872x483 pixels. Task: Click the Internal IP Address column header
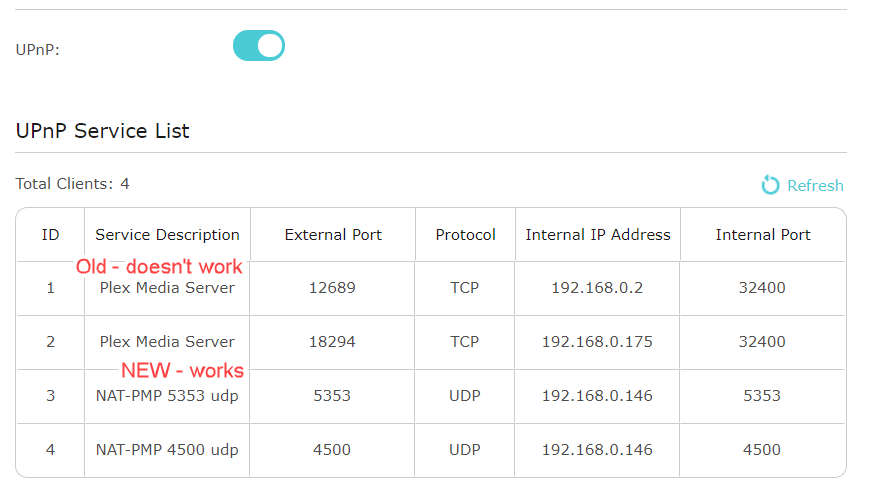598,235
